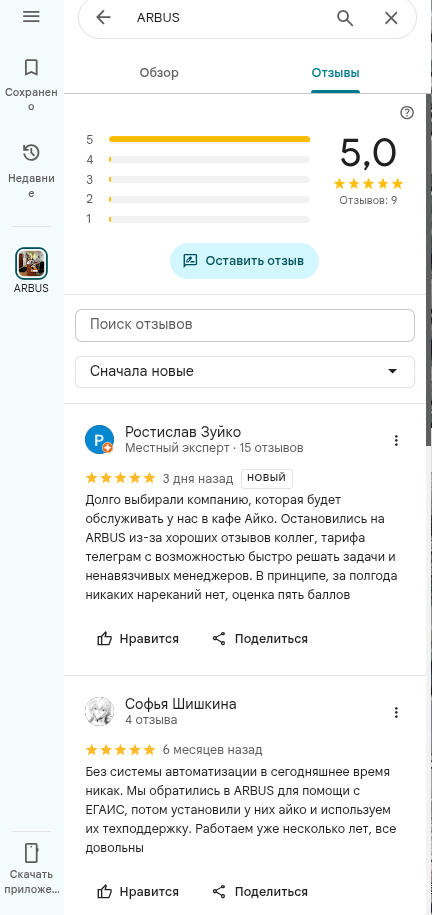432x915 pixels.
Task: Click the vertical scrollbar of reviews
Action: (428, 268)
